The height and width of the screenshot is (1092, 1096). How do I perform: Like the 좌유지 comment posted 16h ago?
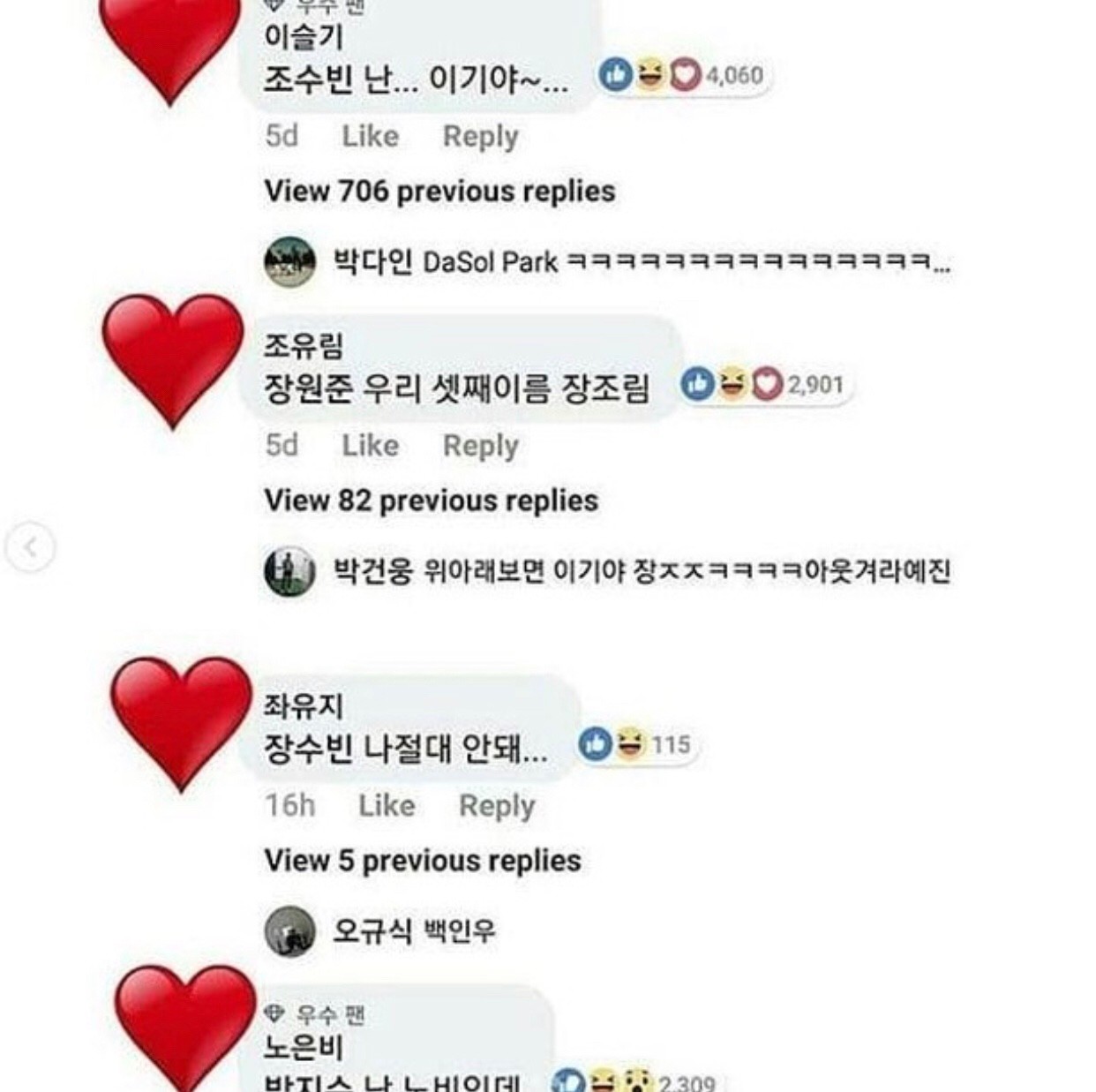pyautogui.click(x=387, y=805)
